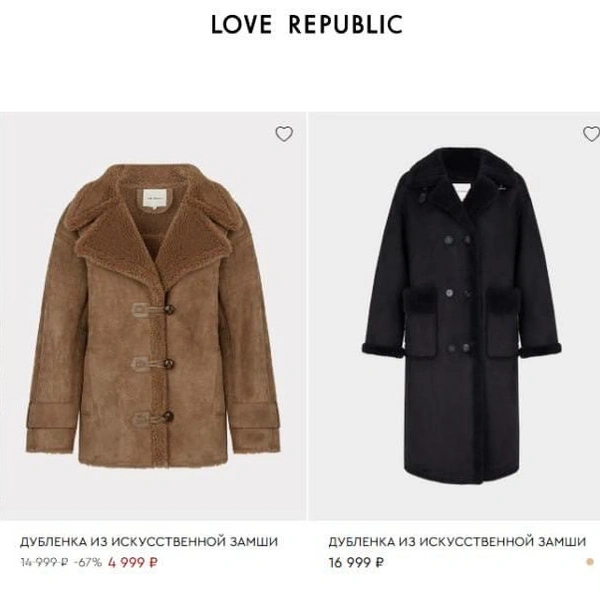Click the crossed-out price 14 999 ₽

44,562
